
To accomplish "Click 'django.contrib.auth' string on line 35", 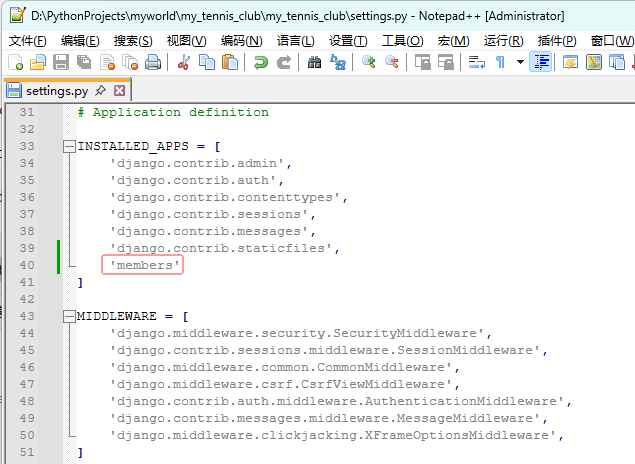I will (193, 180).
